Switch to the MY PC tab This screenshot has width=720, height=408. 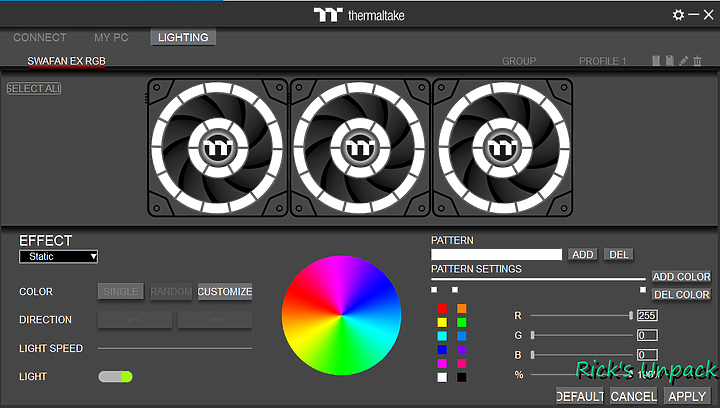point(111,38)
